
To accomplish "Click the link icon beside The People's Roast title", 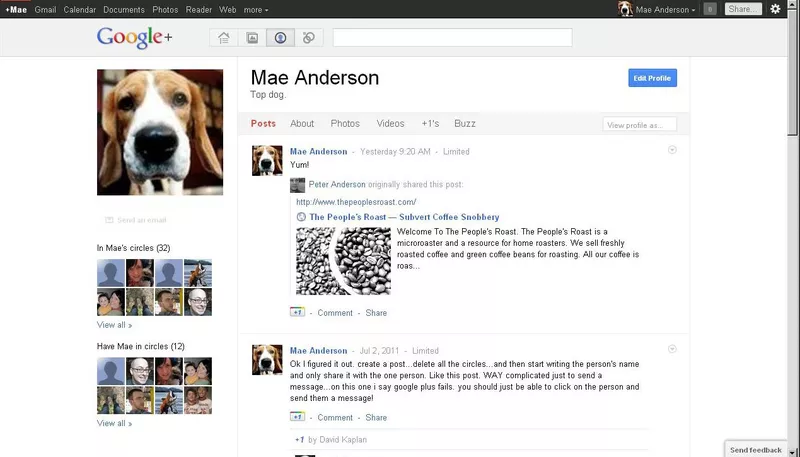I will pos(301,217).
